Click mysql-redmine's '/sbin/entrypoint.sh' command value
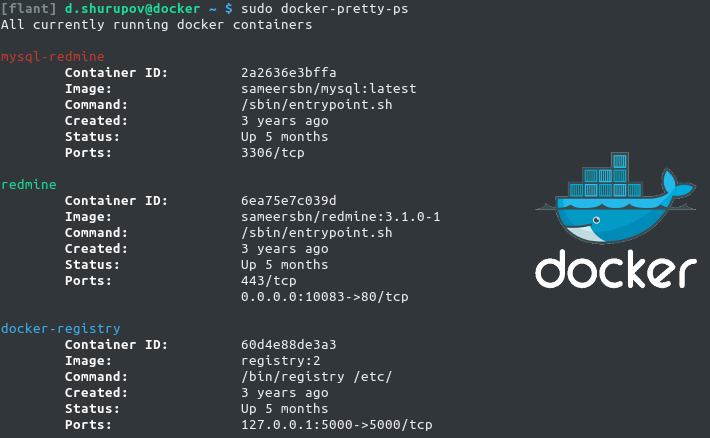Viewport: 710px width, 438px height. [x=317, y=105]
